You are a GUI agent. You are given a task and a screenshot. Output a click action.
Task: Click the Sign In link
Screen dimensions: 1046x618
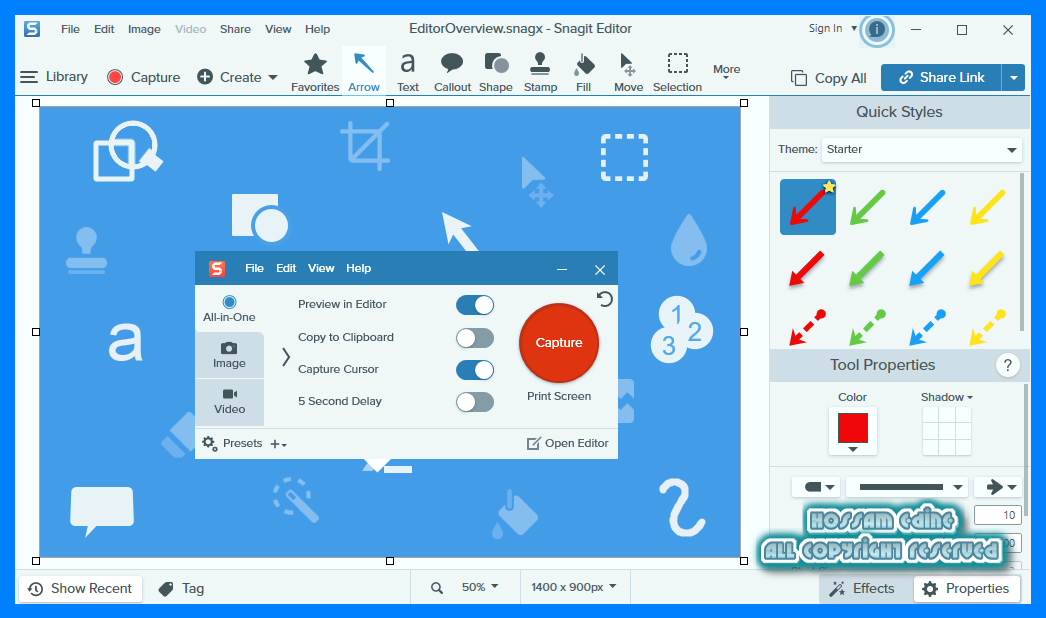point(825,29)
